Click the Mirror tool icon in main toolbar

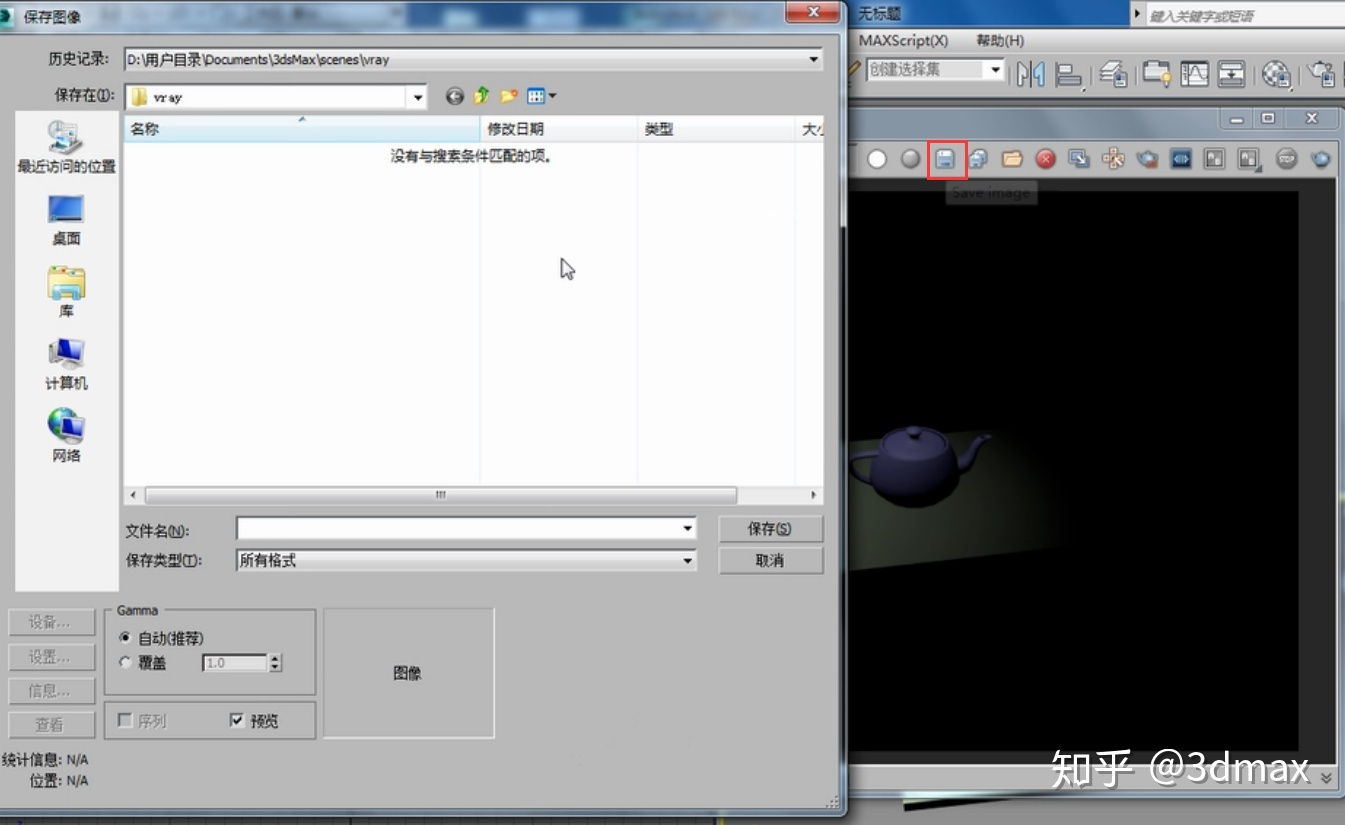1030,74
